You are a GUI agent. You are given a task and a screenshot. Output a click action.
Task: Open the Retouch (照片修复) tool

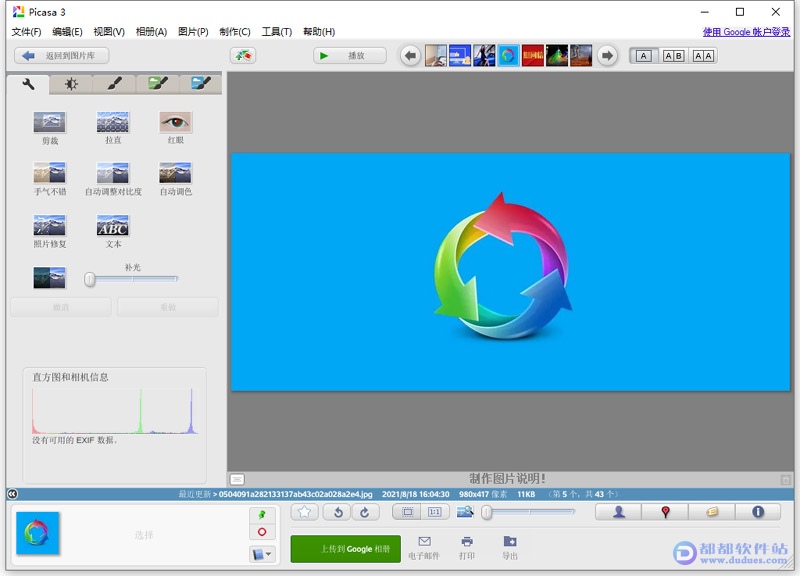(x=49, y=226)
